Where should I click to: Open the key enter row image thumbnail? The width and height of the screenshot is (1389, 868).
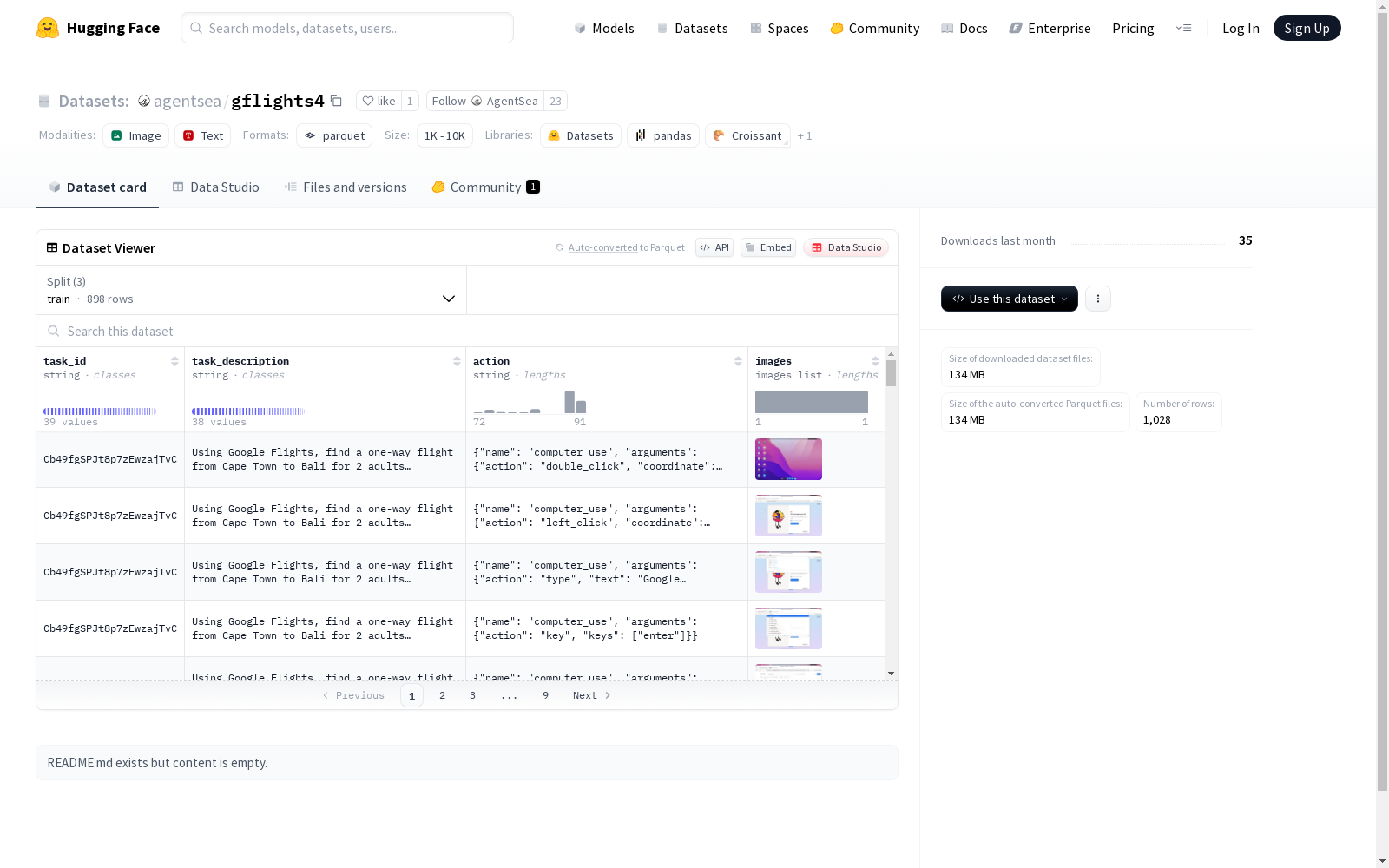tap(788, 628)
